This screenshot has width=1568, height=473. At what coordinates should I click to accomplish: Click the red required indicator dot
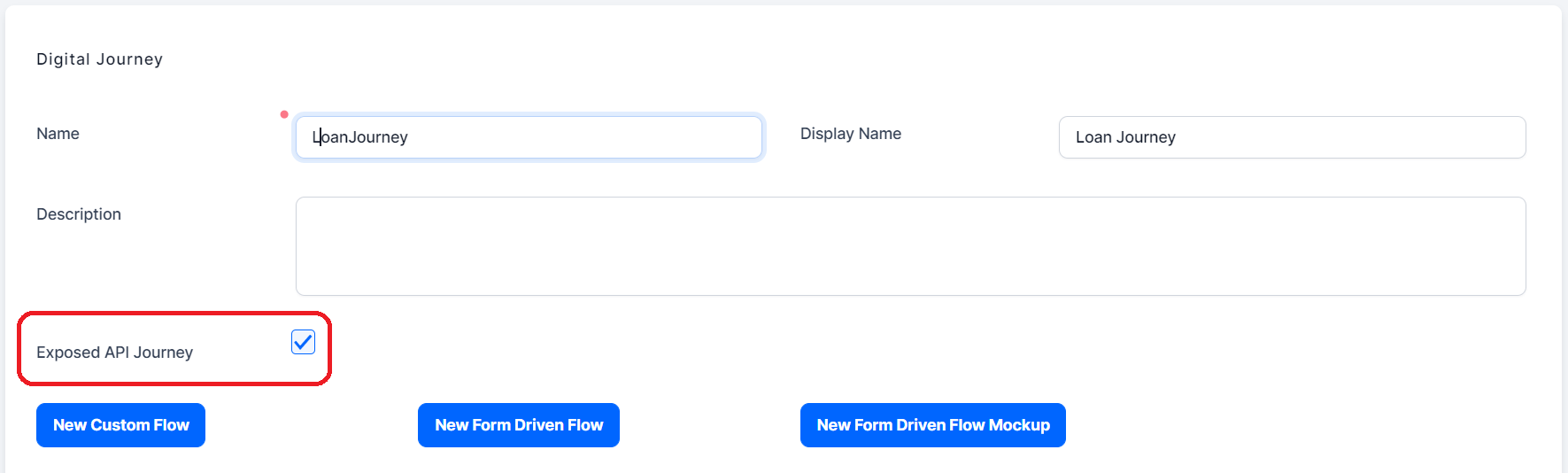[x=284, y=114]
